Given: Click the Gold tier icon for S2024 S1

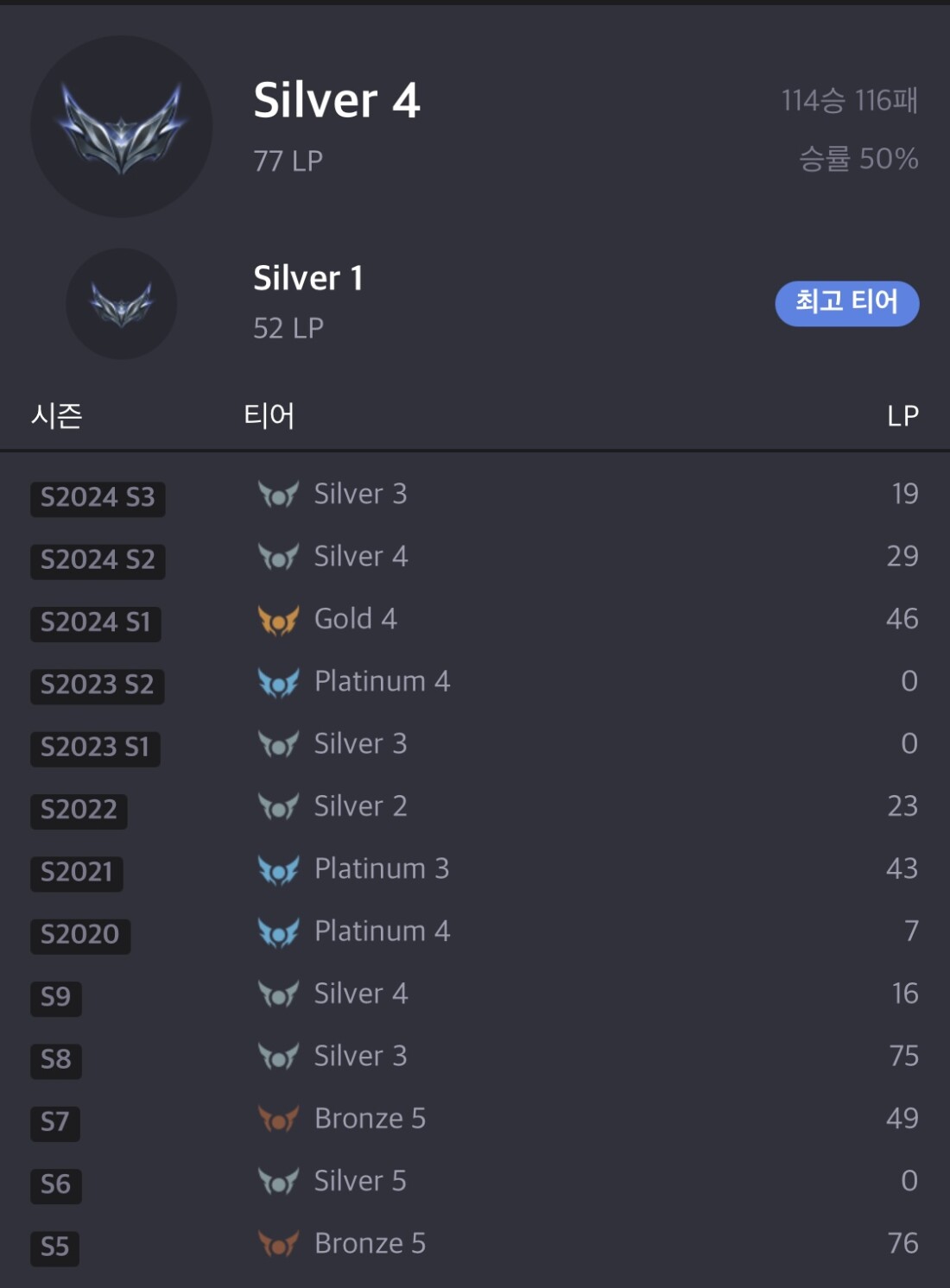Looking at the screenshot, I should point(278,620).
